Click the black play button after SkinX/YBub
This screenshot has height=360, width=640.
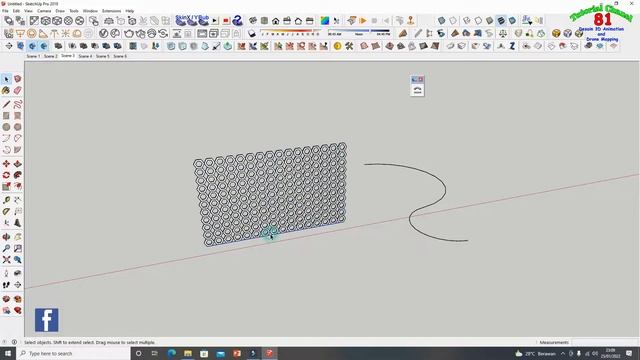(x=215, y=20)
